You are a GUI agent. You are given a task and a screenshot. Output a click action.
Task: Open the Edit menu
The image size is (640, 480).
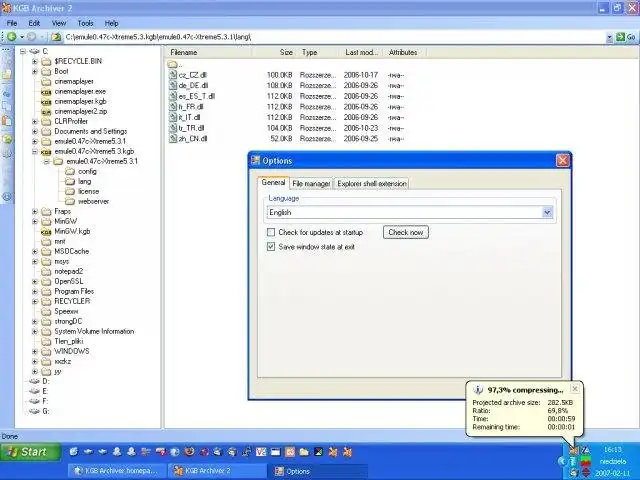pos(34,23)
